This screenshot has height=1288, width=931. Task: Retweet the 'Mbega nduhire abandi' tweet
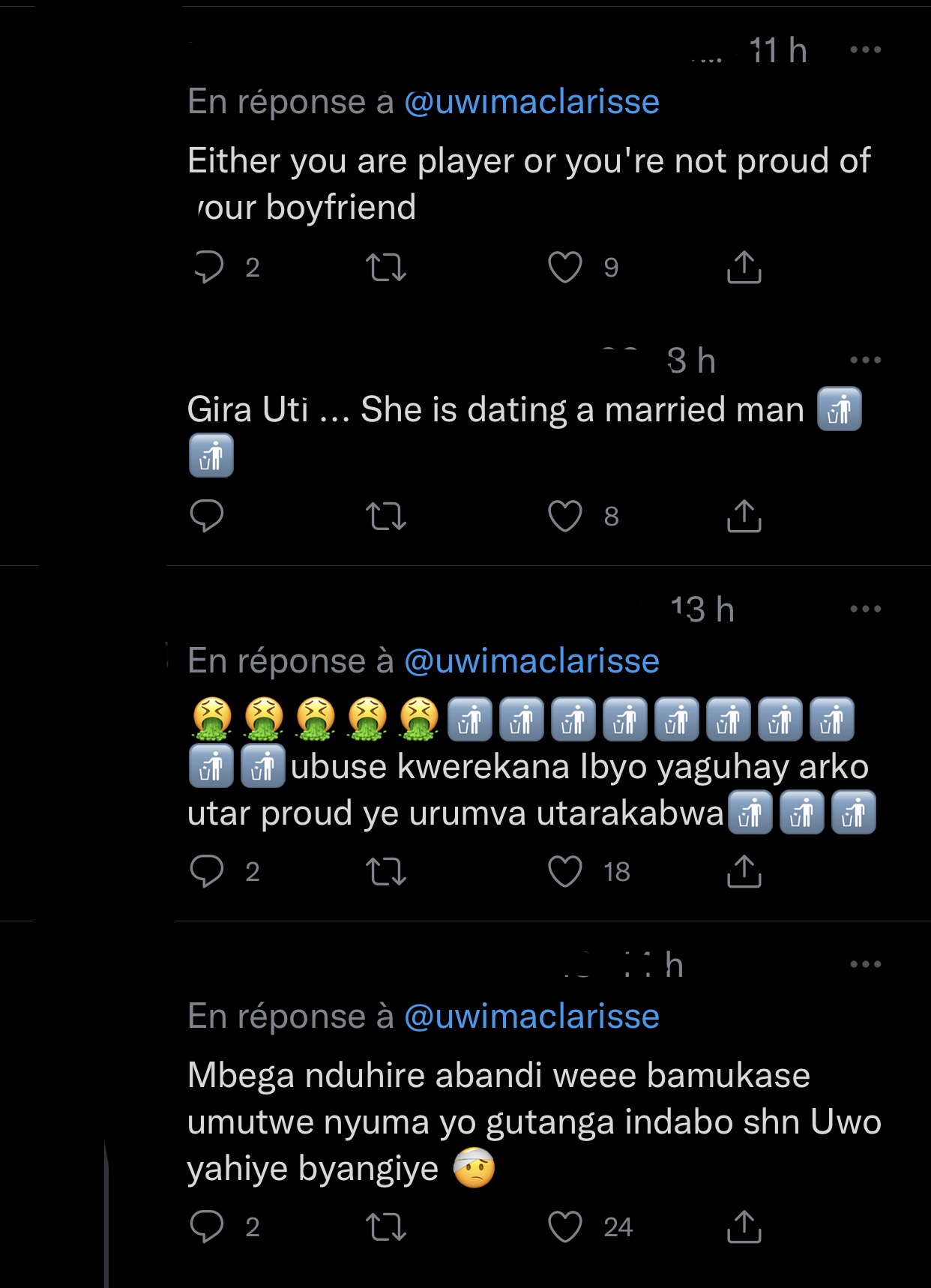tap(385, 1227)
